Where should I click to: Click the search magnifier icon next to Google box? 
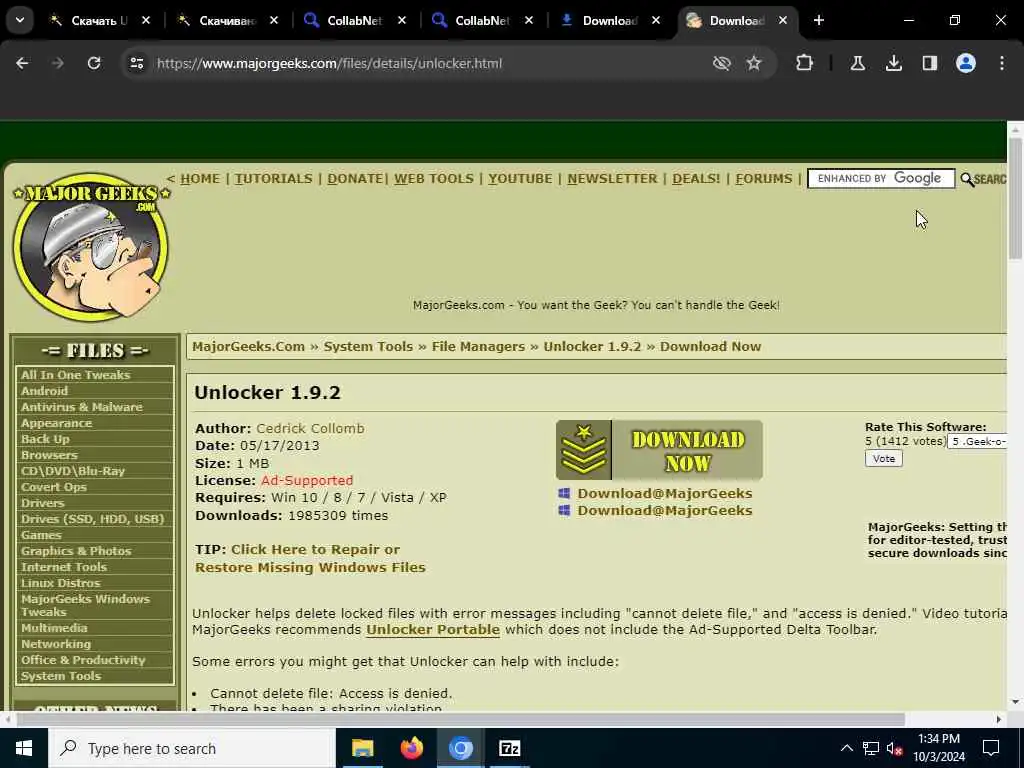(x=967, y=180)
